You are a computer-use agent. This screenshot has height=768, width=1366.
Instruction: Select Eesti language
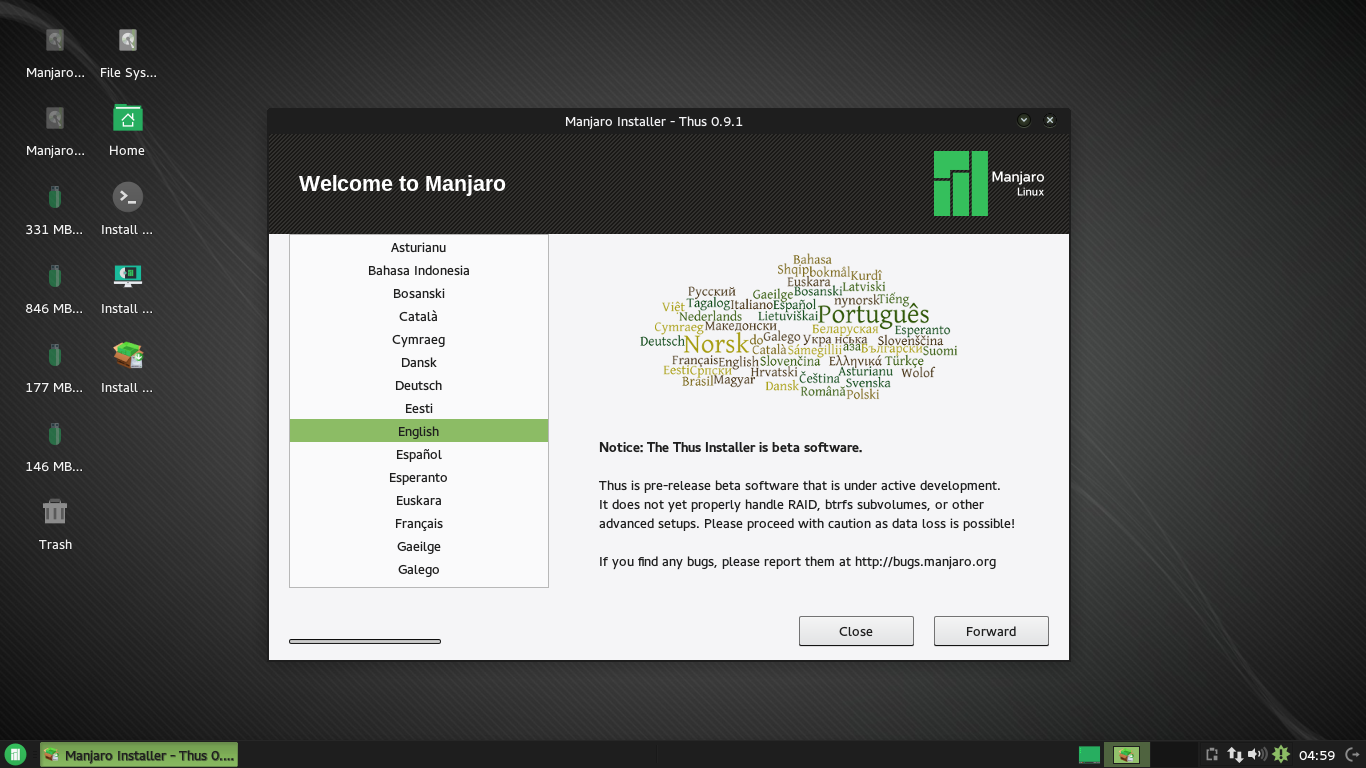419,408
